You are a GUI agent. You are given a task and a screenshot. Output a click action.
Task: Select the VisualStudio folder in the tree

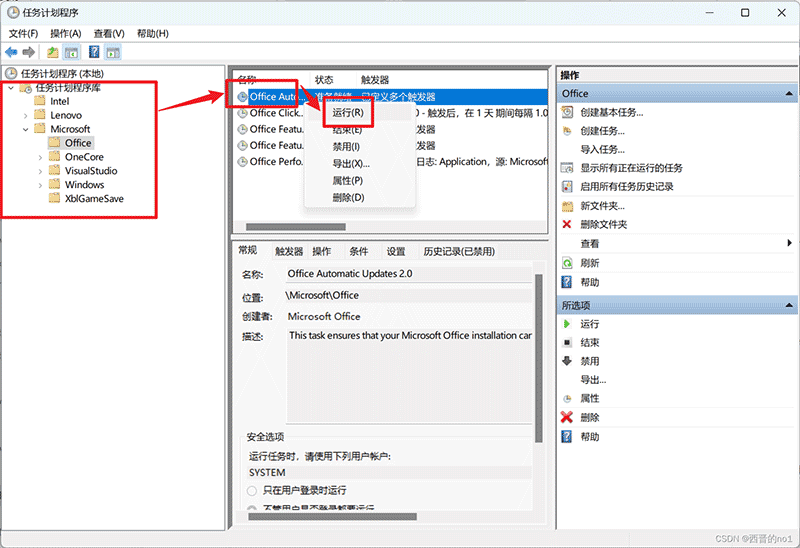(91, 171)
